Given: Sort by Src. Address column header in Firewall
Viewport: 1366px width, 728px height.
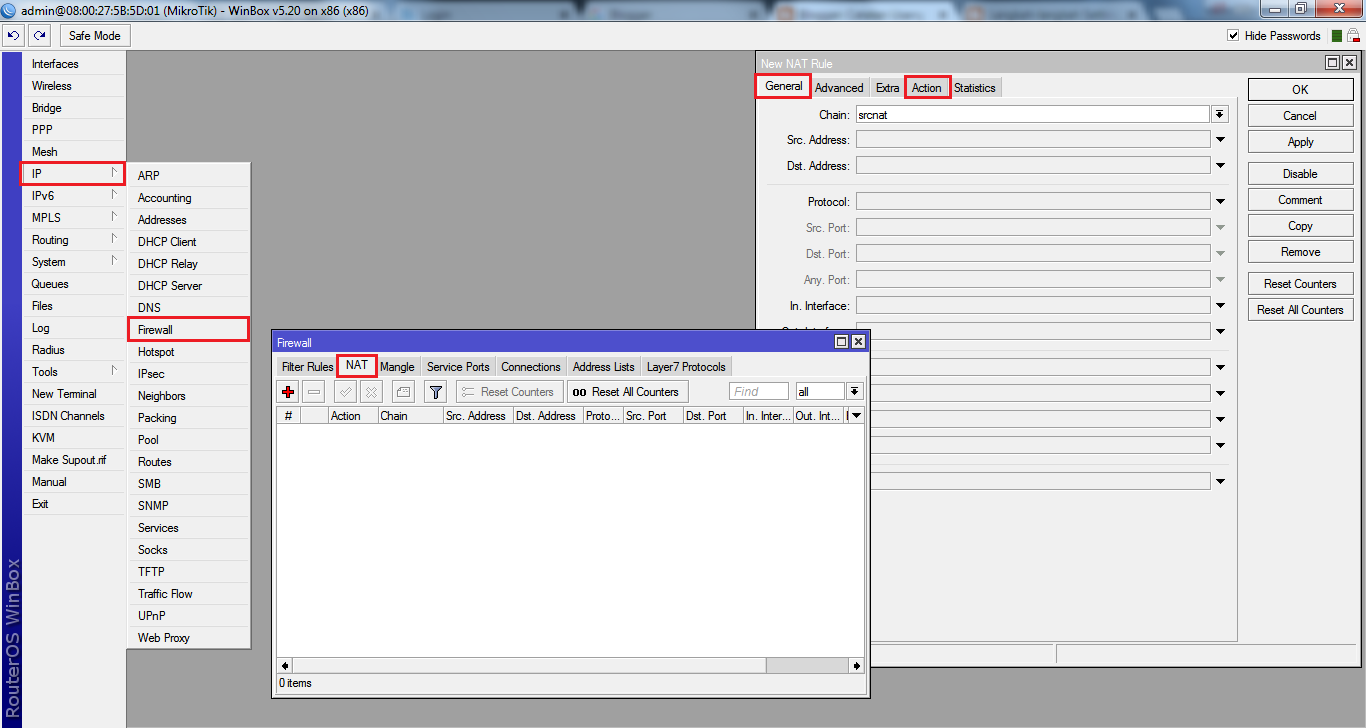Looking at the screenshot, I should click(478, 416).
